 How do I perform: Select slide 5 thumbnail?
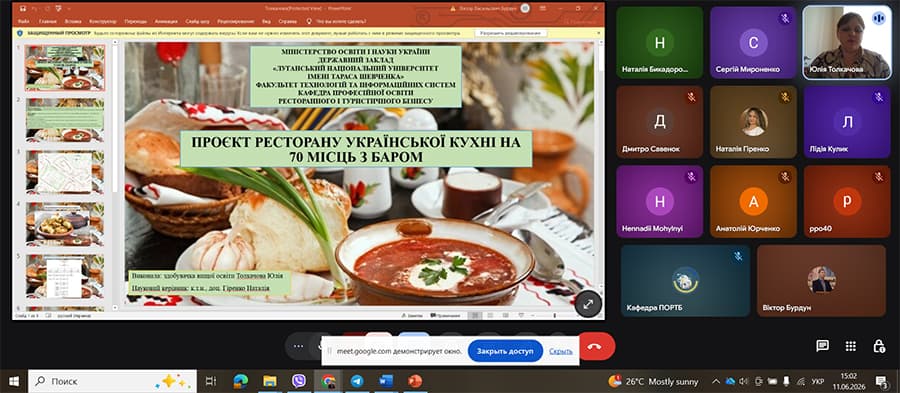(65, 276)
